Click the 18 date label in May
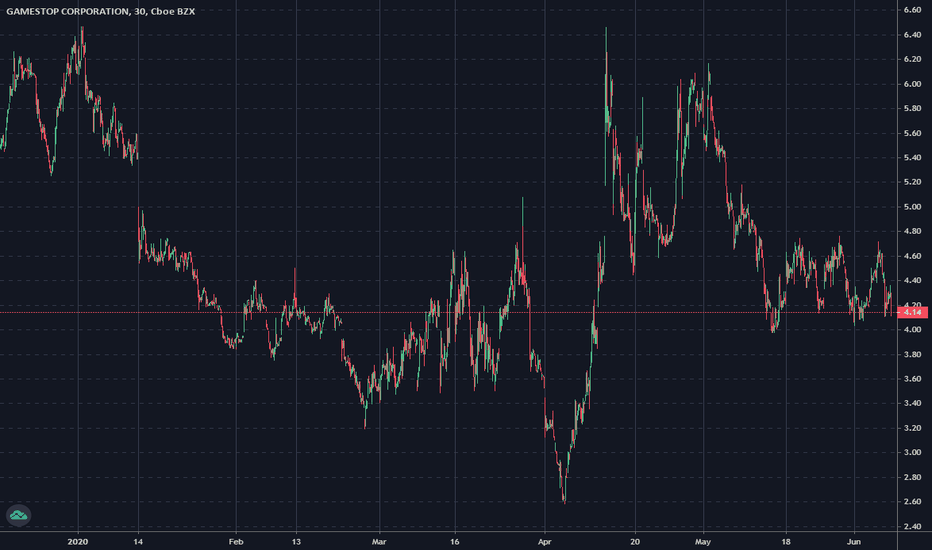This screenshot has width=932, height=550. (786, 542)
